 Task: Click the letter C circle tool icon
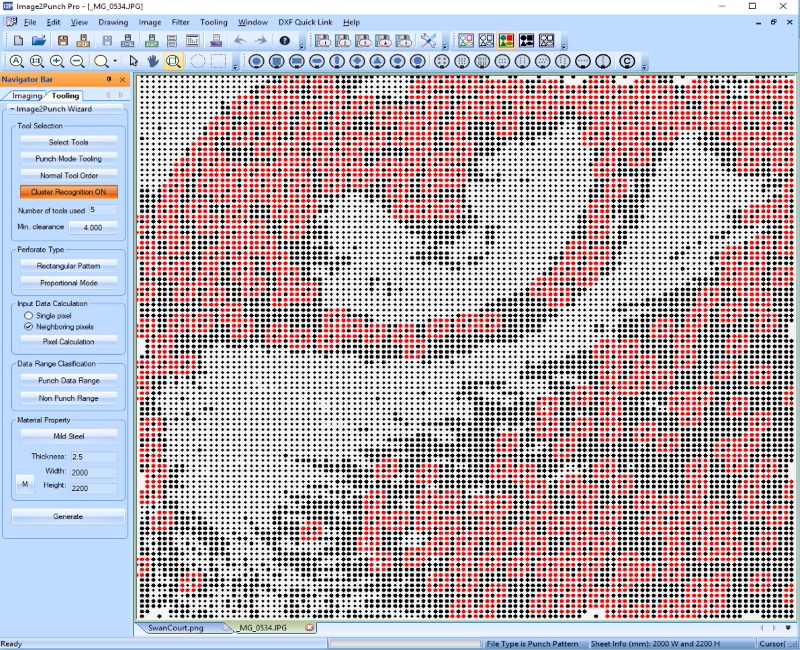[627, 61]
